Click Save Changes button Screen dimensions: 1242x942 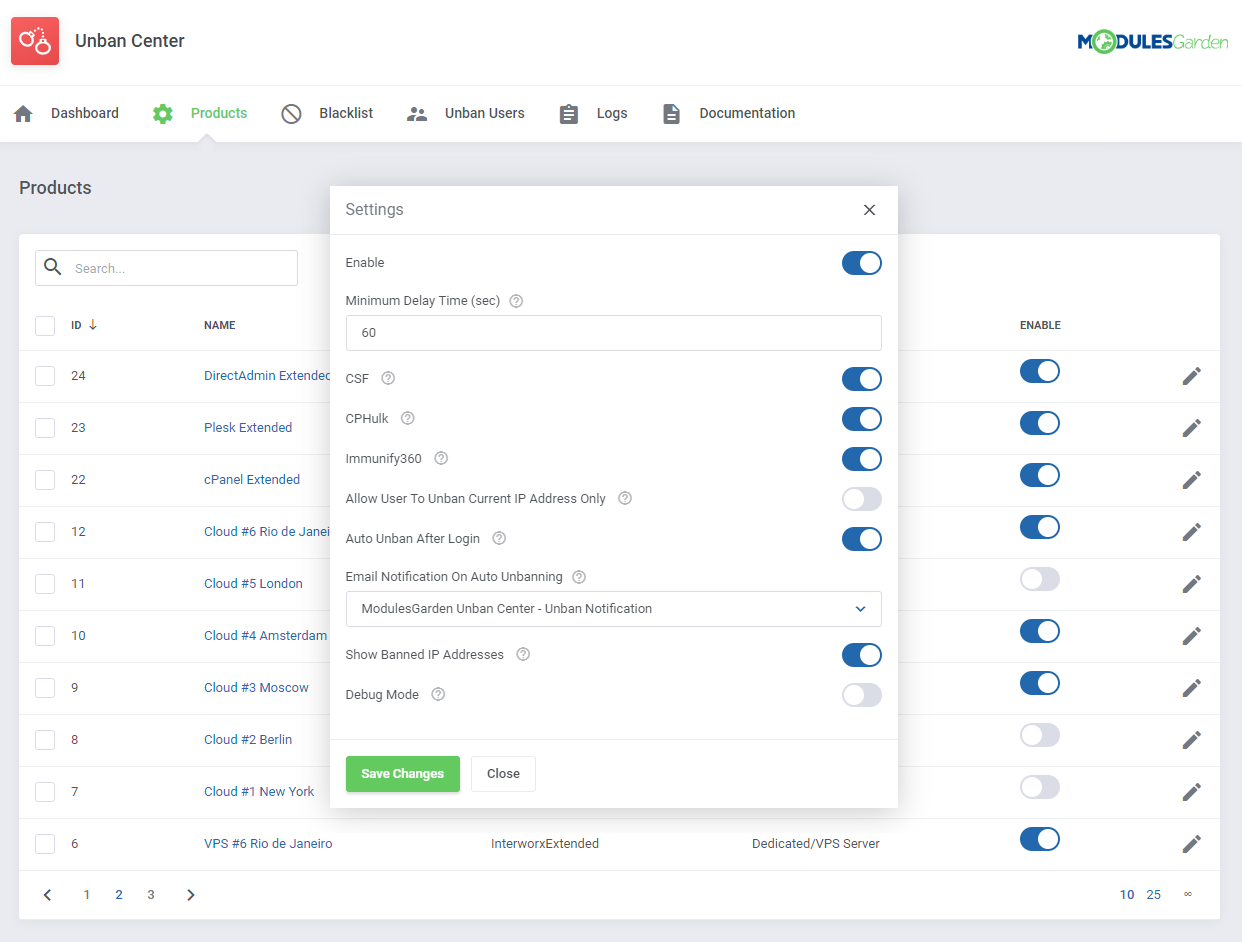[403, 774]
